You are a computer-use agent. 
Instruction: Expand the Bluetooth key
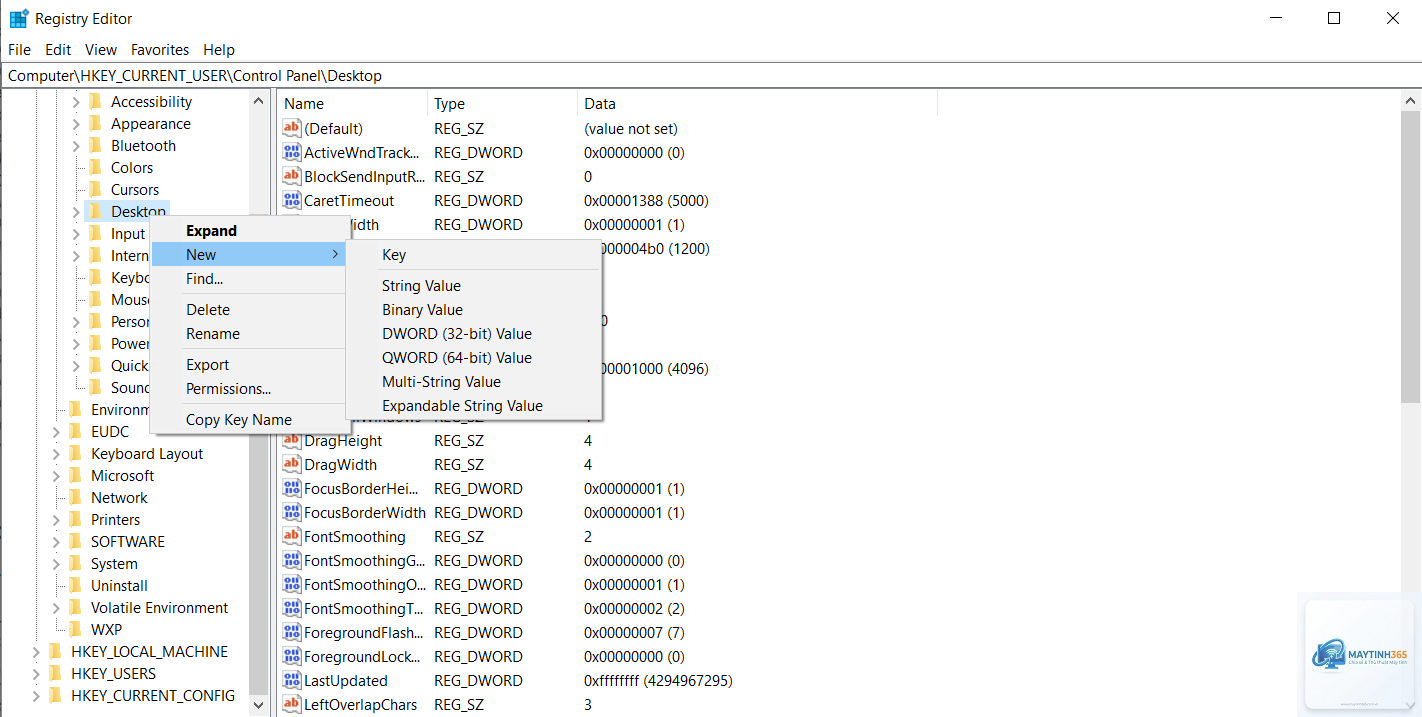tap(76, 146)
